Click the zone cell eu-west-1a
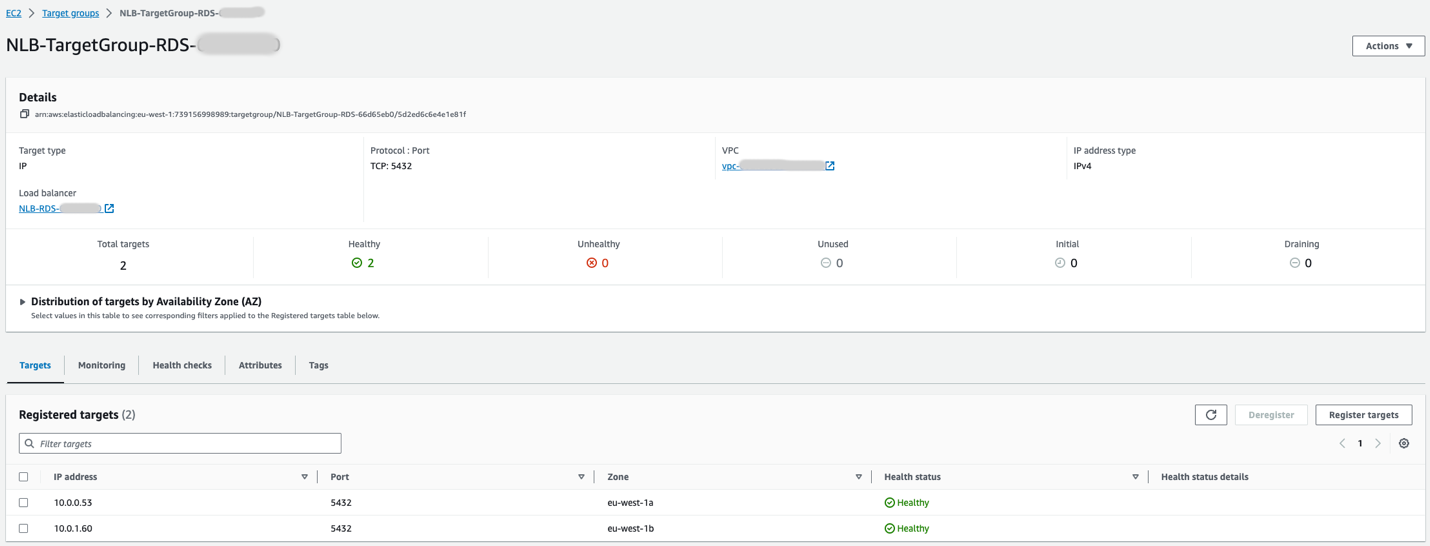 tap(630, 503)
